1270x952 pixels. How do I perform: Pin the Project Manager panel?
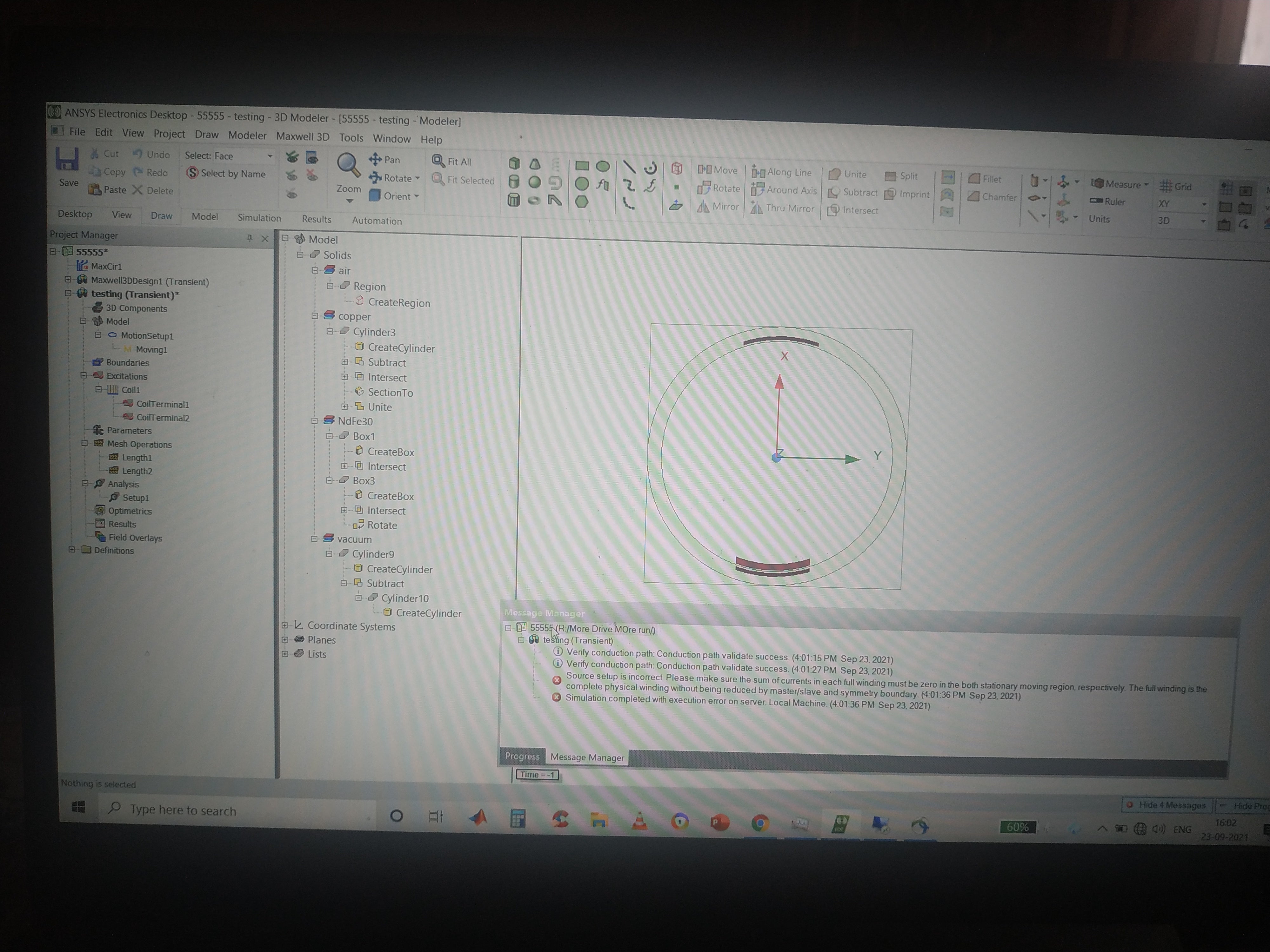point(249,238)
